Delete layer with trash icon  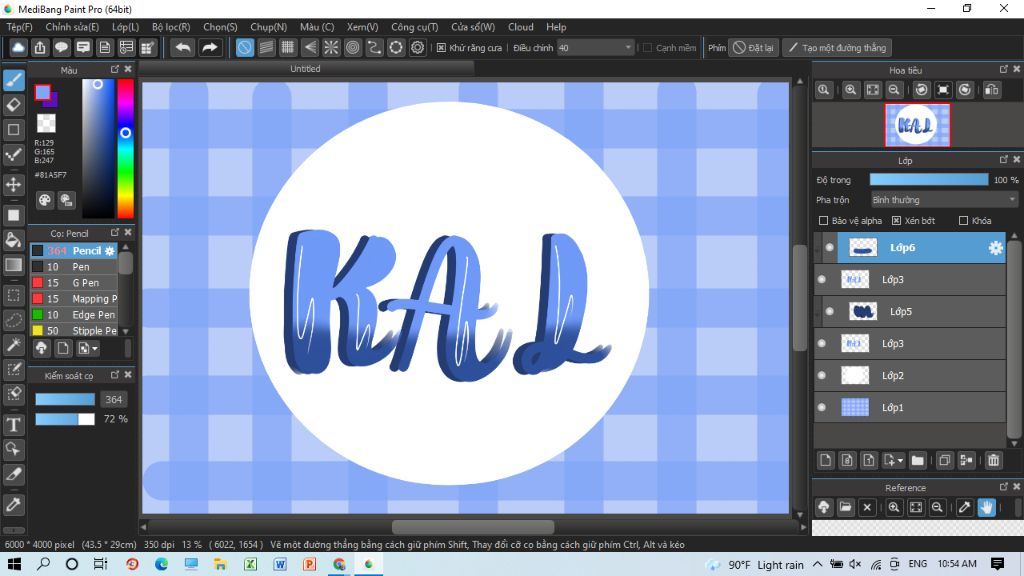pyautogui.click(x=993, y=460)
